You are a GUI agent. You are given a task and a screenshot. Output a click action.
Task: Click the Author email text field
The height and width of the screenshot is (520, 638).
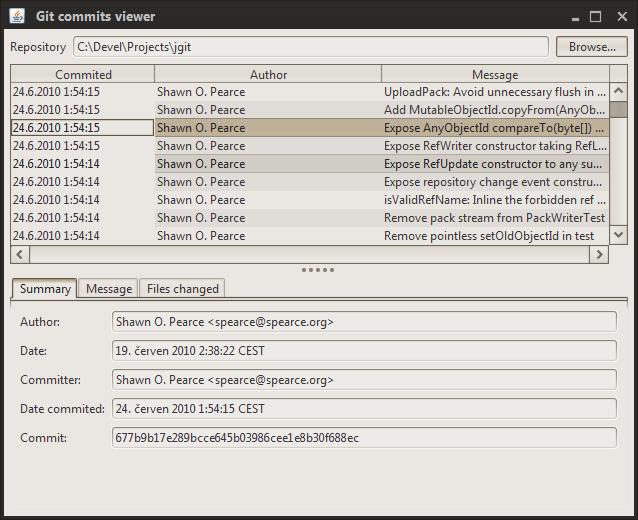(364, 322)
